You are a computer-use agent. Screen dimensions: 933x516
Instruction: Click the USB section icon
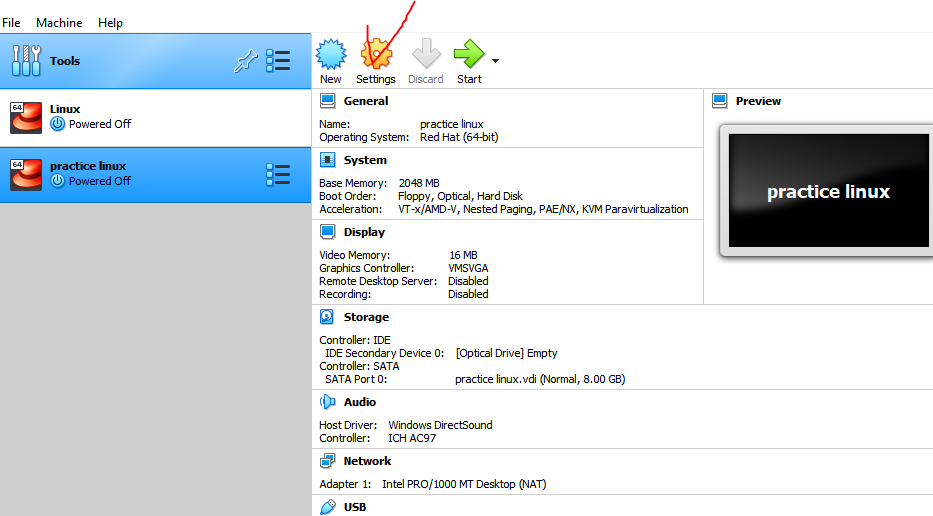click(x=328, y=507)
